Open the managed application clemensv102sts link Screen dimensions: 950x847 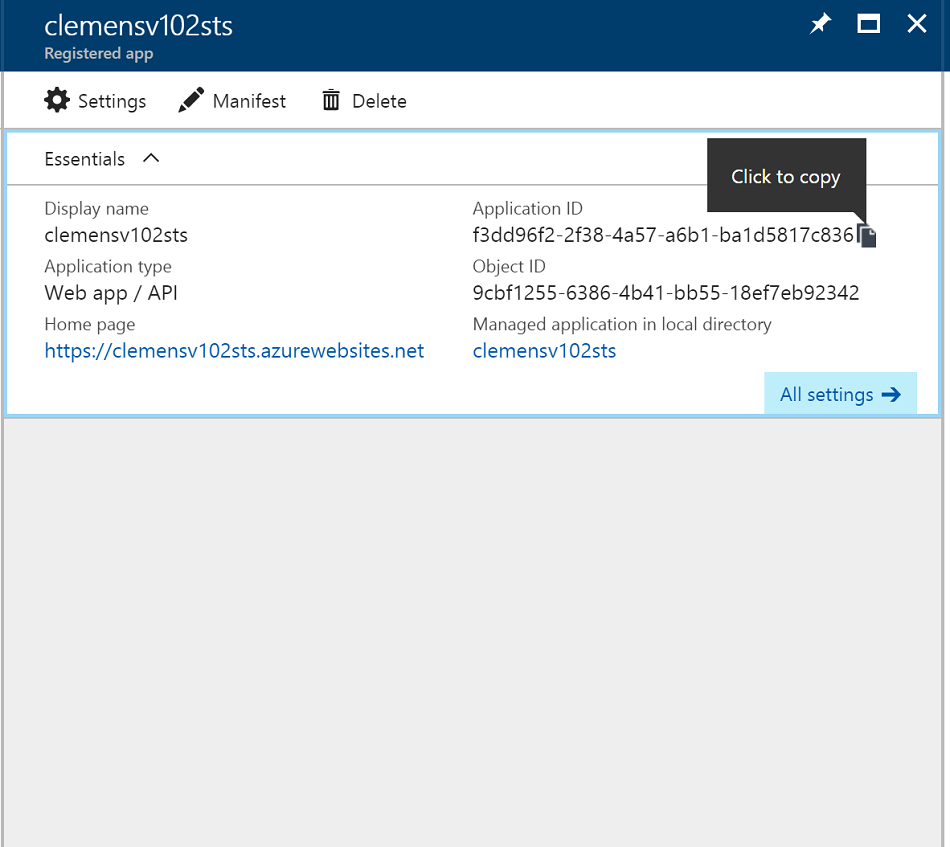[544, 351]
